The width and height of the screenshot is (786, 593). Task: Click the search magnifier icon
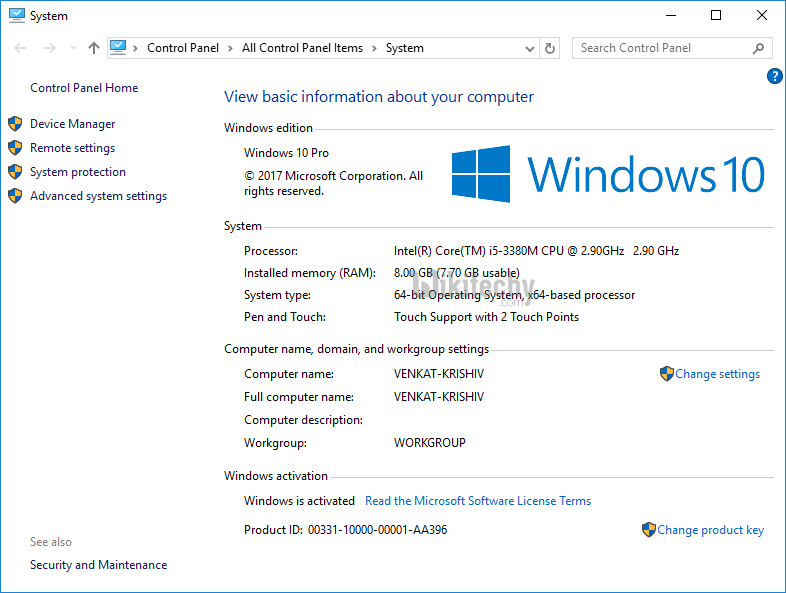[759, 48]
